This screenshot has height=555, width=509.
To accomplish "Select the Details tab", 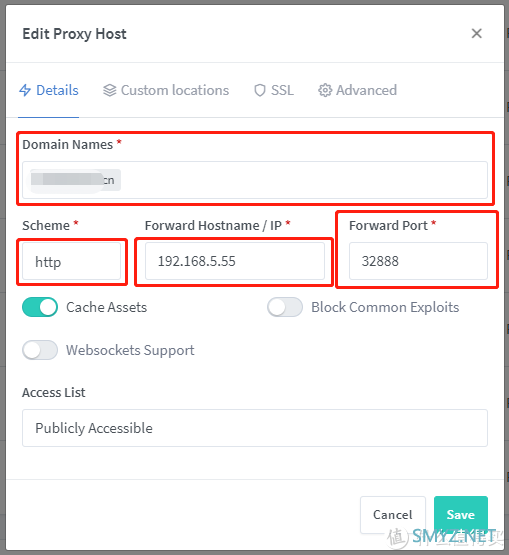I will [48, 90].
